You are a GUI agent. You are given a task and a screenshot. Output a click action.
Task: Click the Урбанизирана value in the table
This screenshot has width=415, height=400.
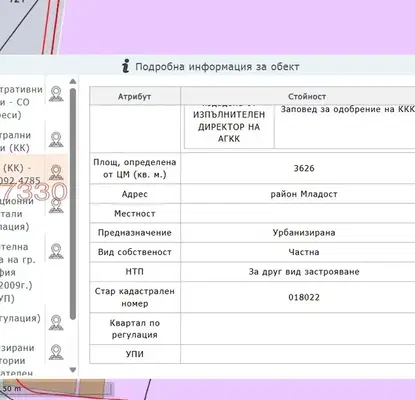coord(304,232)
